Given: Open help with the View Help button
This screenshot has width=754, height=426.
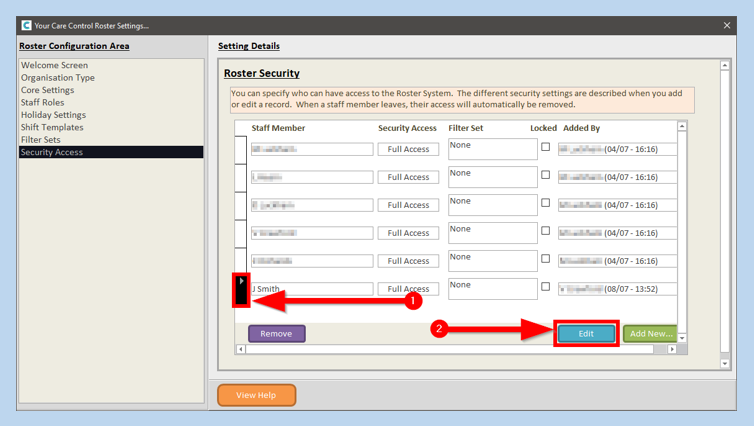Looking at the screenshot, I should point(256,395).
